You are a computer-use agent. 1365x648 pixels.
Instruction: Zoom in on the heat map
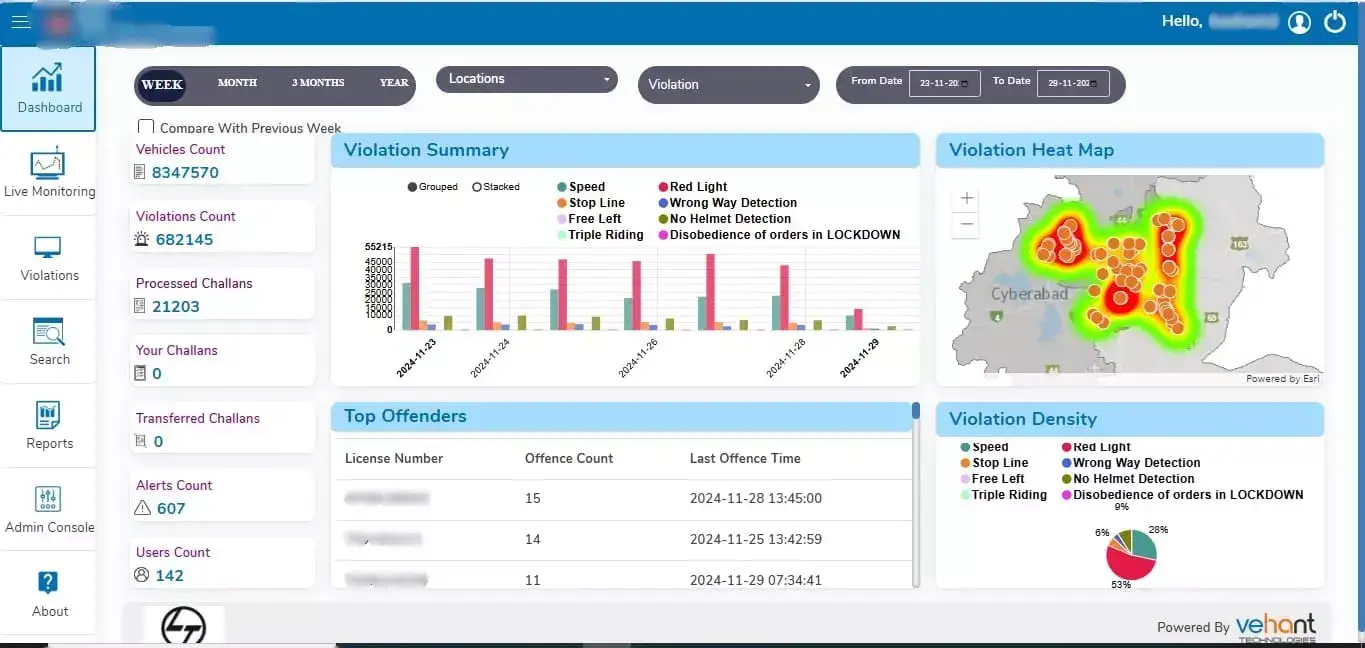[967, 198]
